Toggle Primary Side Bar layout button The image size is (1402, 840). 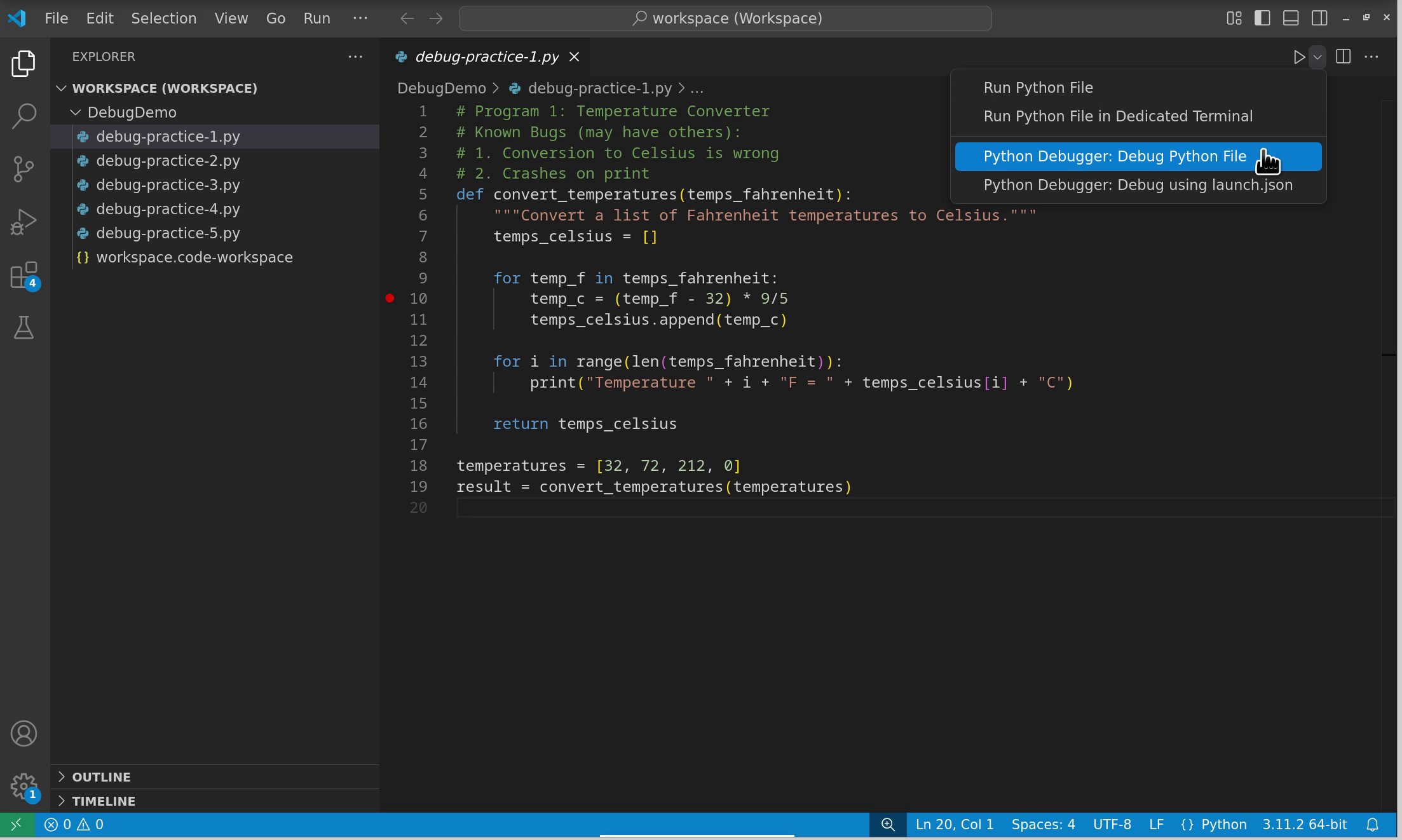point(1262,18)
